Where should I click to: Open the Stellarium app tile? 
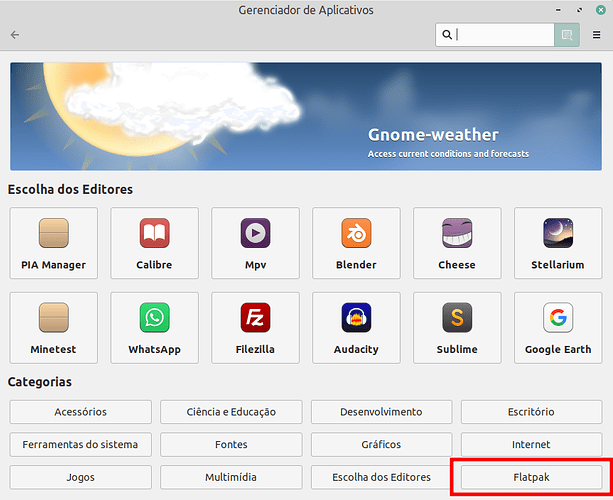tap(558, 243)
